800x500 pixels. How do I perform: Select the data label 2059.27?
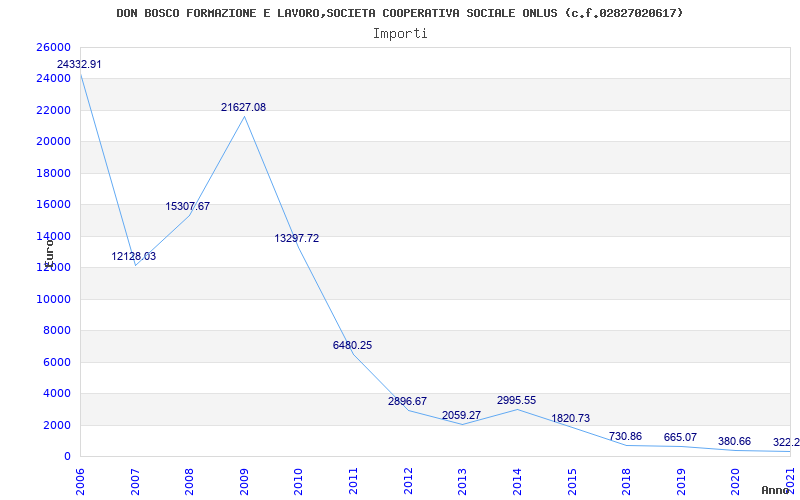coord(461,415)
